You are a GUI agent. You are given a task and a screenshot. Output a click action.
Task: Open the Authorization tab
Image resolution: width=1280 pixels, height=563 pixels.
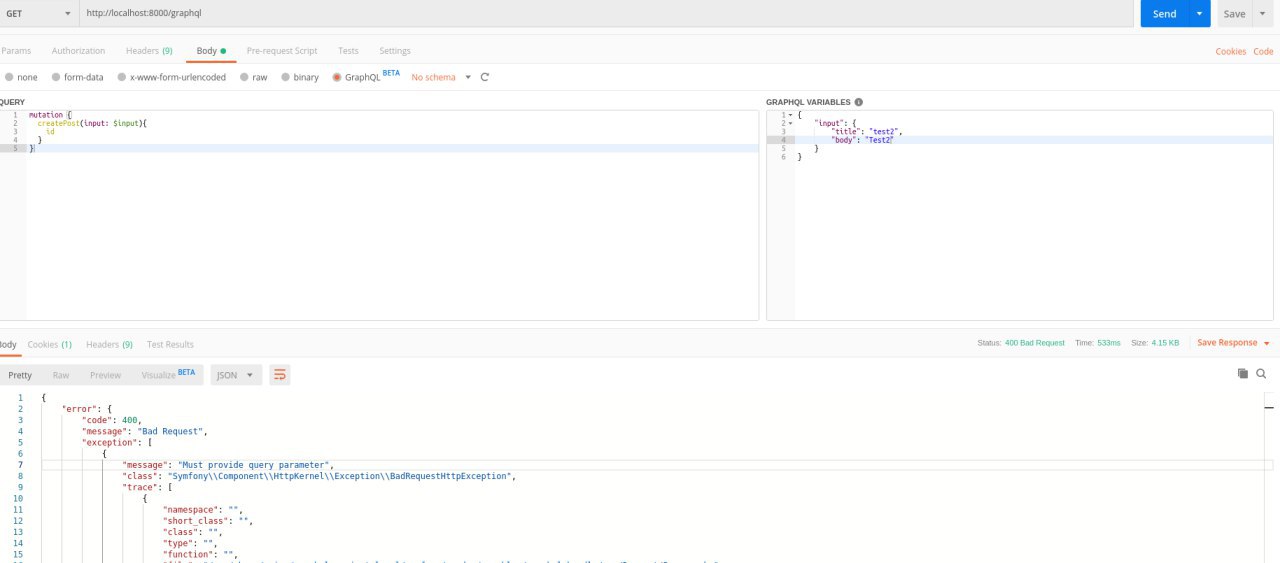coord(78,50)
